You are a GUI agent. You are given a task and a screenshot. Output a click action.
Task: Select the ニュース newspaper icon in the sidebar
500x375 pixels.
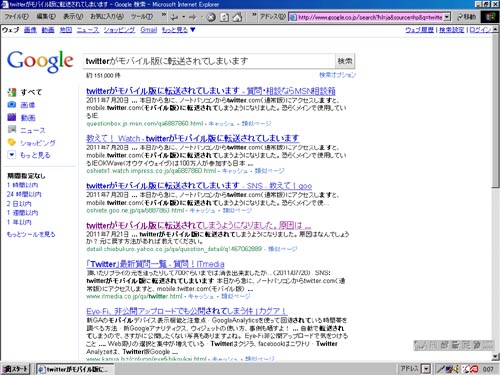(12, 129)
